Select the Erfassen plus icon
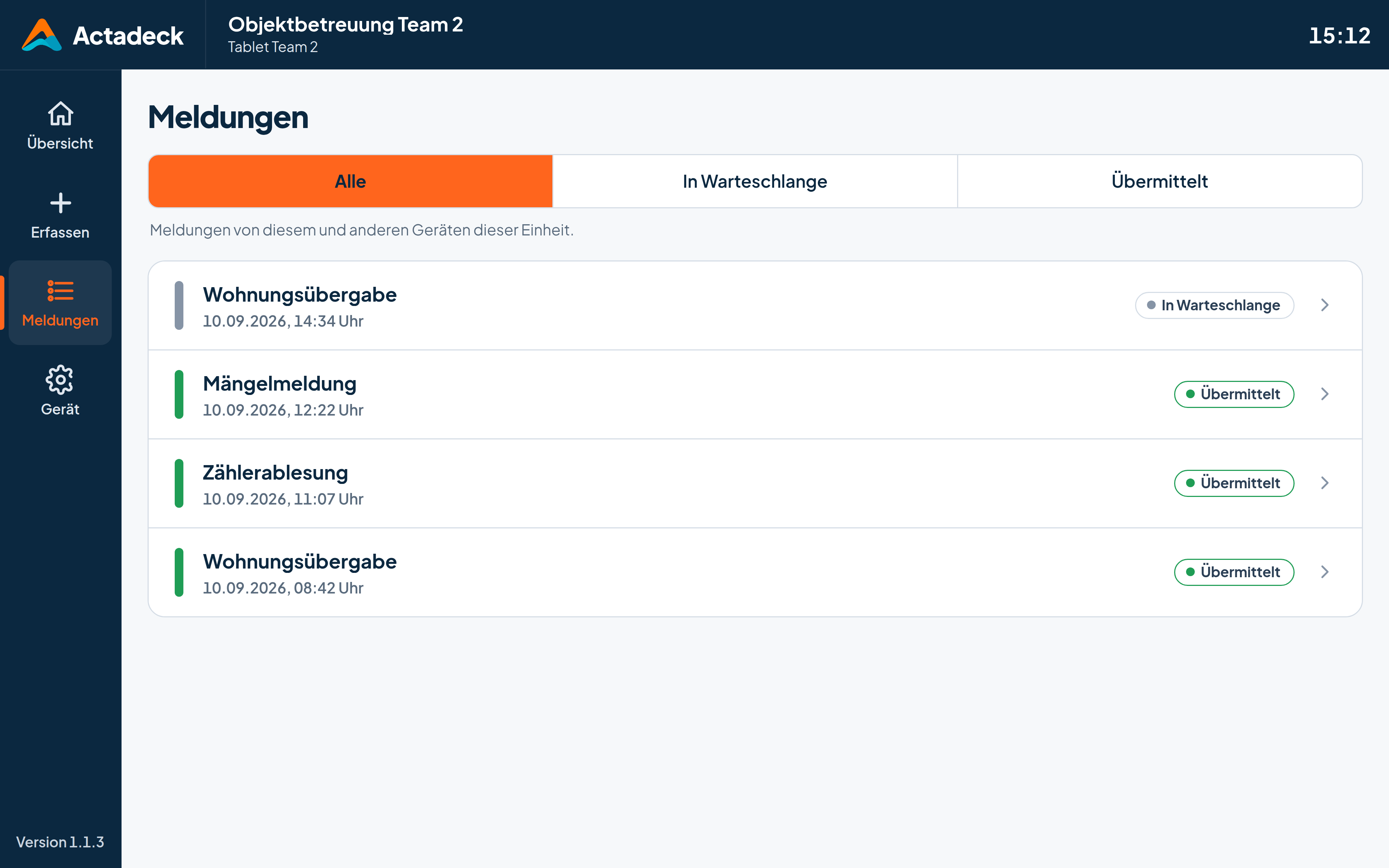Image resolution: width=1389 pixels, height=868 pixels. (60, 203)
